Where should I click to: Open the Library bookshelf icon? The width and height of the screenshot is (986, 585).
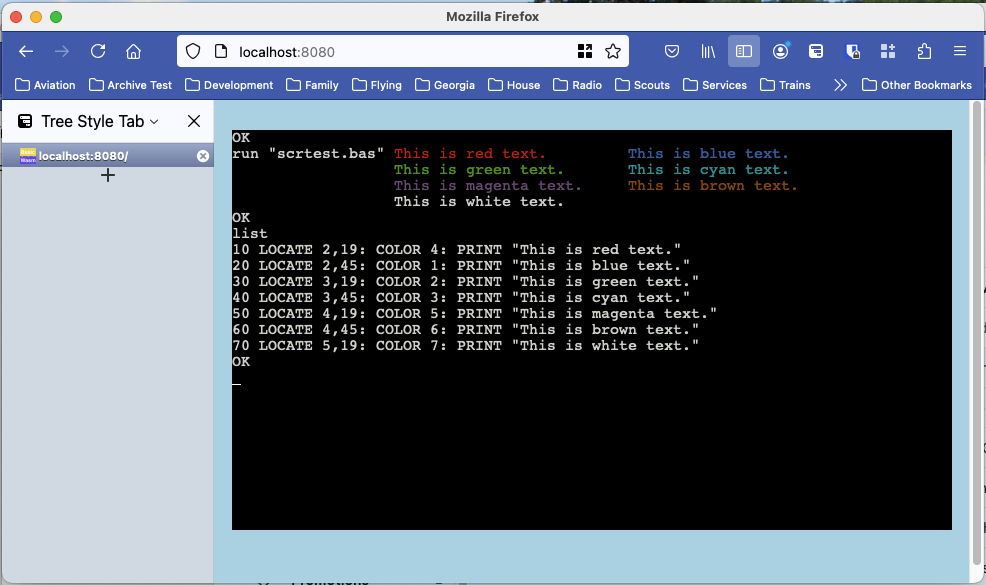709,51
